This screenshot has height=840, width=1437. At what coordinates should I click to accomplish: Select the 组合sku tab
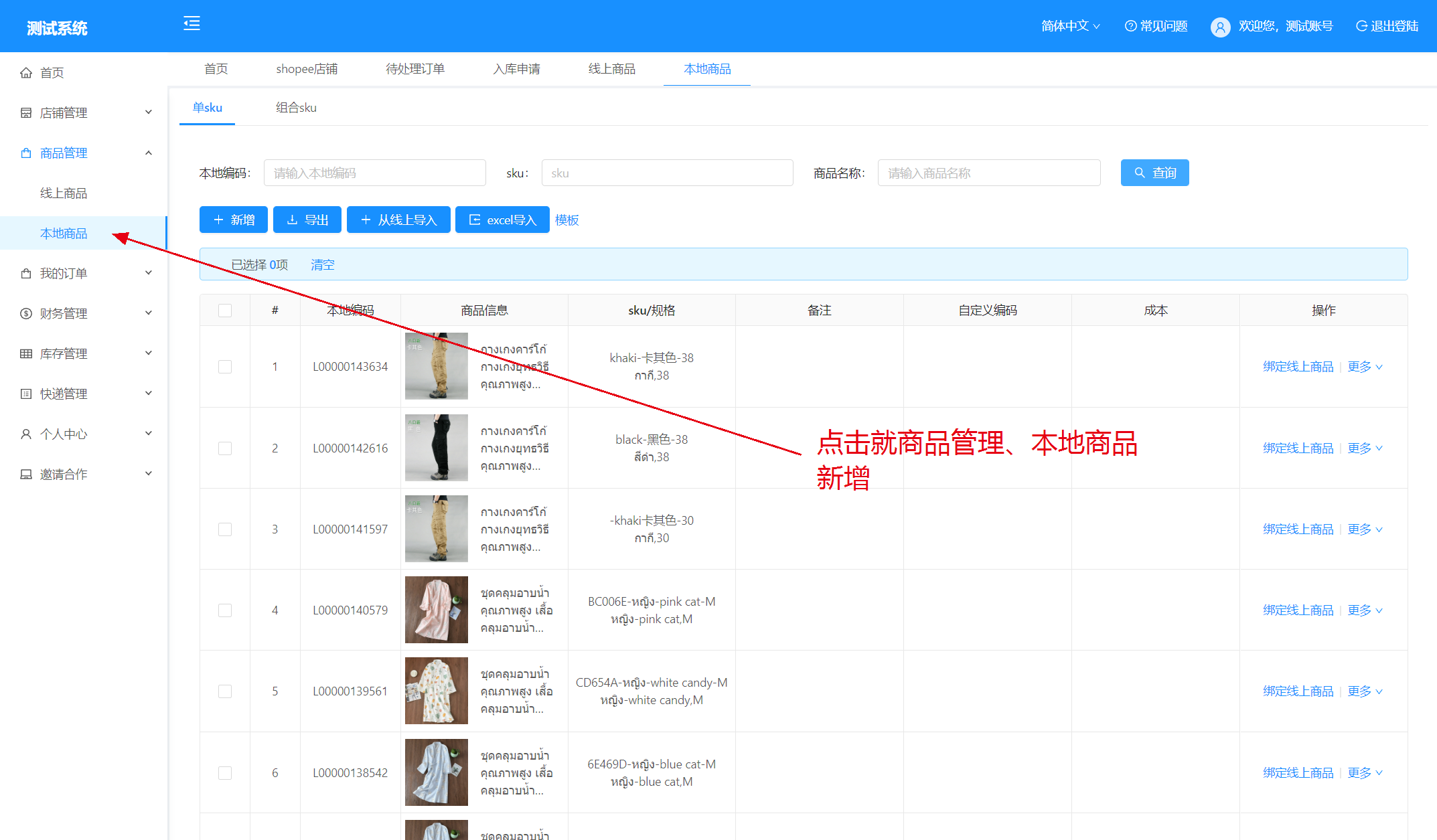[296, 108]
